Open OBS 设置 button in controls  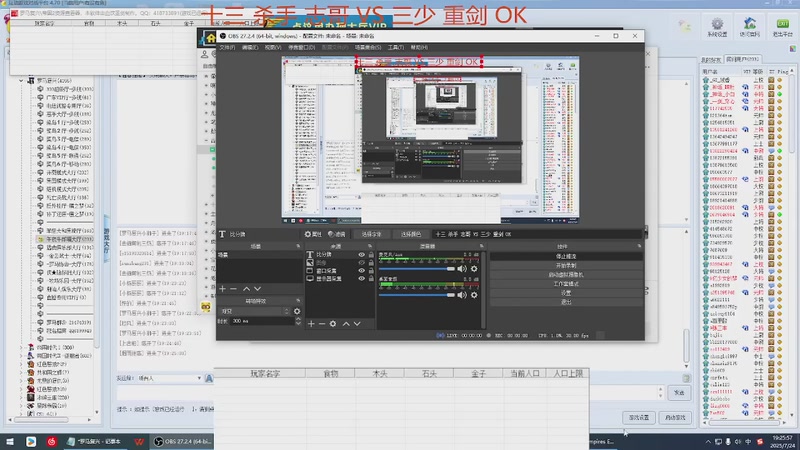566,293
